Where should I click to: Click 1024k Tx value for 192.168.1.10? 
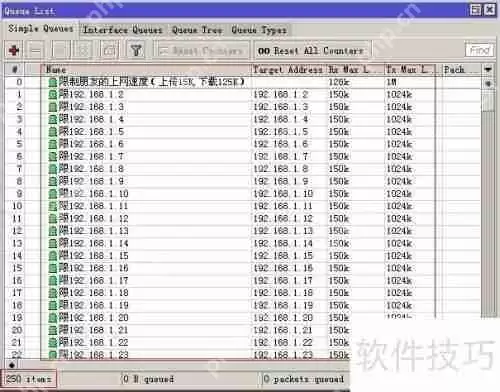(x=399, y=194)
